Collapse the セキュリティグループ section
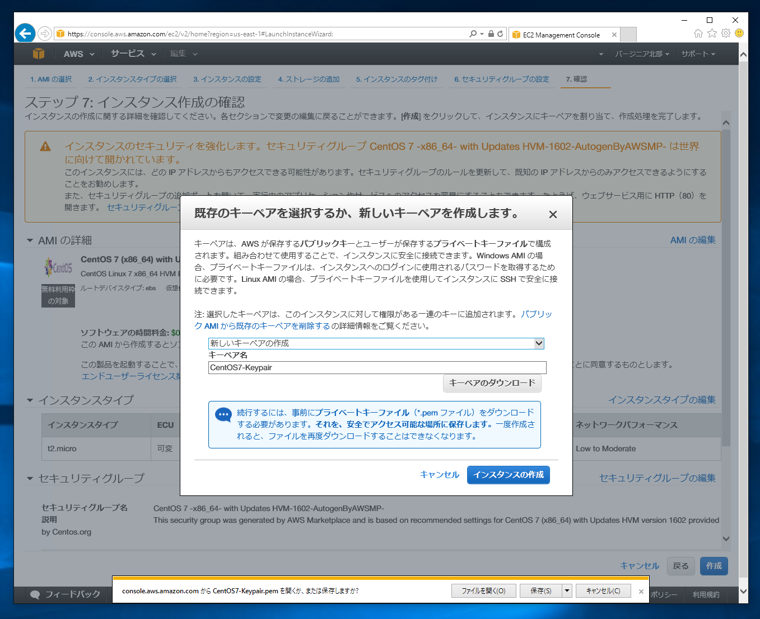This screenshot has height=619, width=760. coord(30,478)
